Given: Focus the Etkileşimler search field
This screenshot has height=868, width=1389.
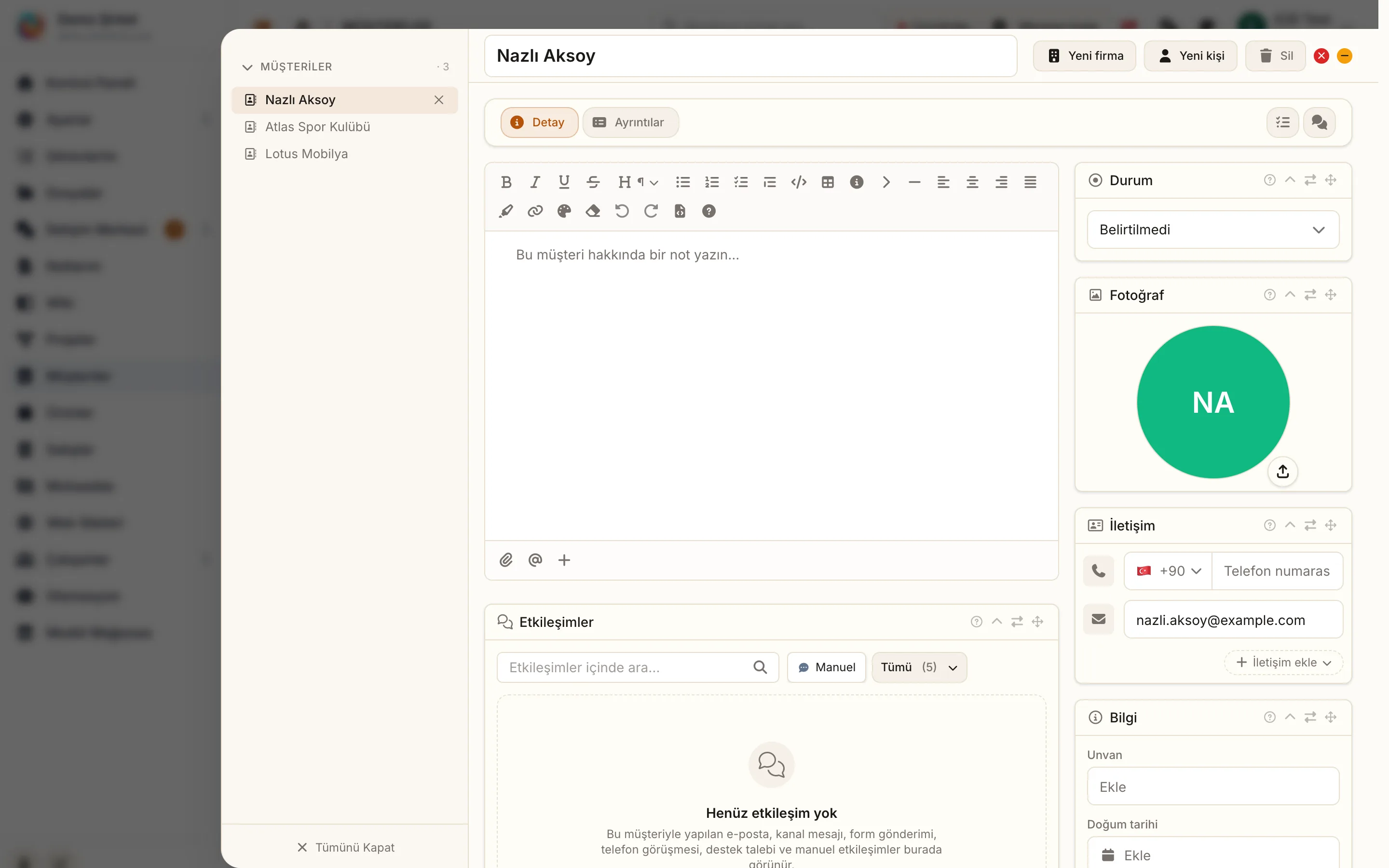Looking at the screenshot, I should (638, 667).
